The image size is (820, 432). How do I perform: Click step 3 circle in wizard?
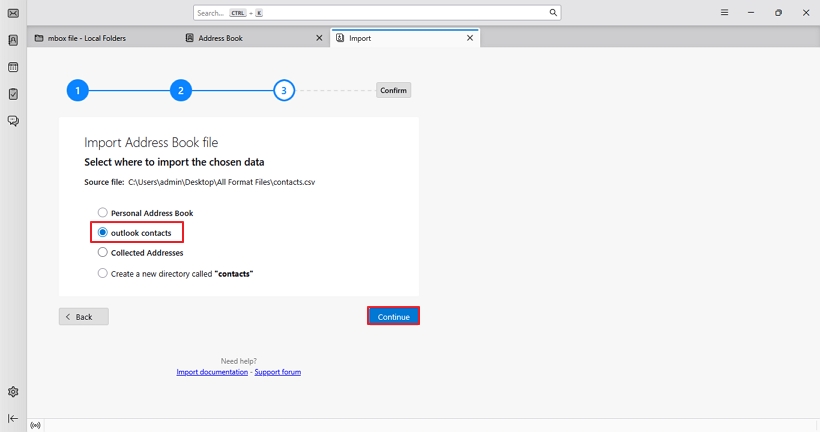284,90
